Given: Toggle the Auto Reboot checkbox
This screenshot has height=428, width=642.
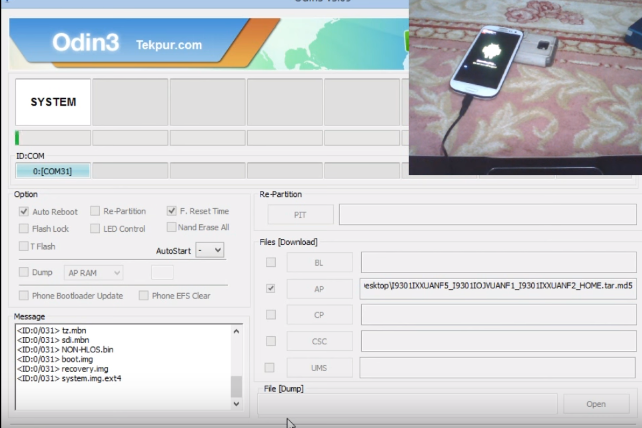Looking at the screenshot, I should pos(24,211).
